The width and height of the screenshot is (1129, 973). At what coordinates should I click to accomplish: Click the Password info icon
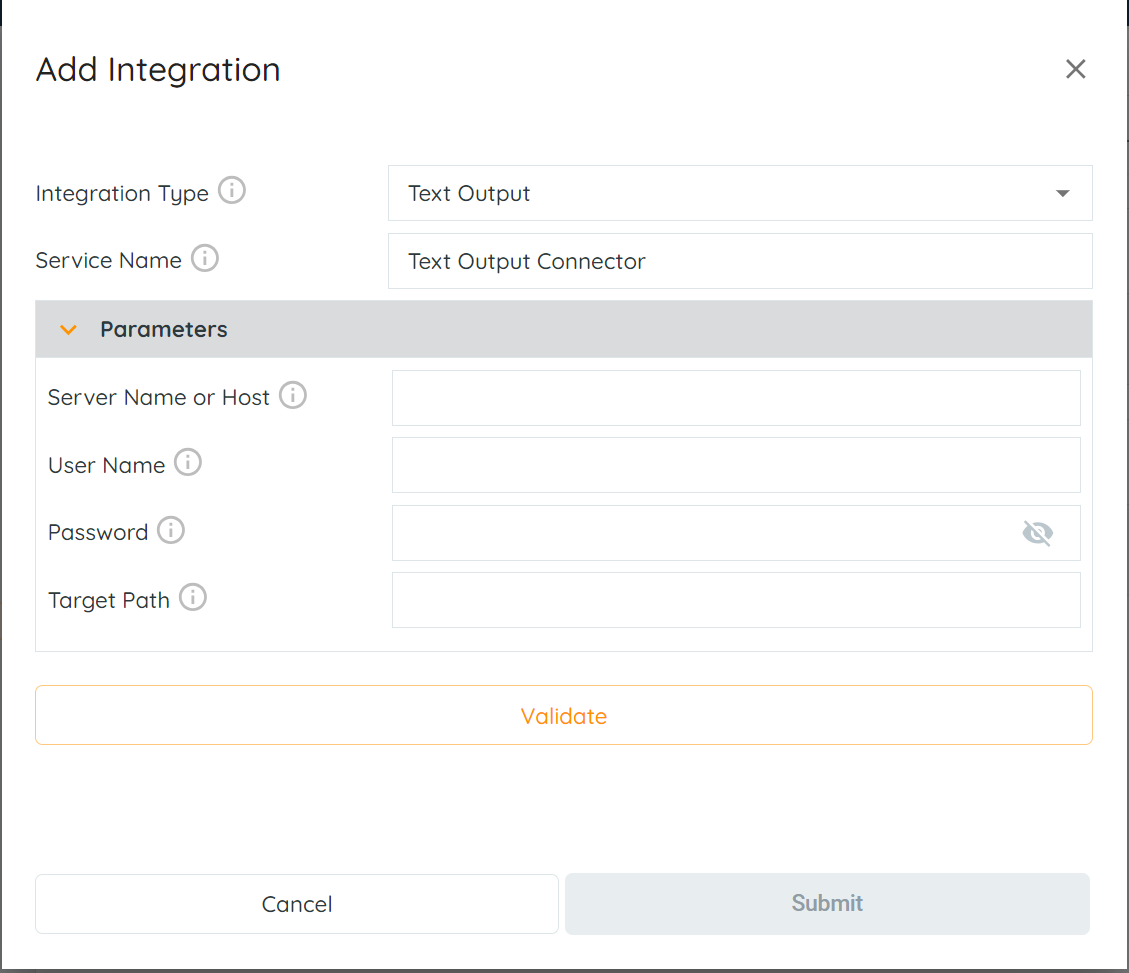tap(171, 530)
